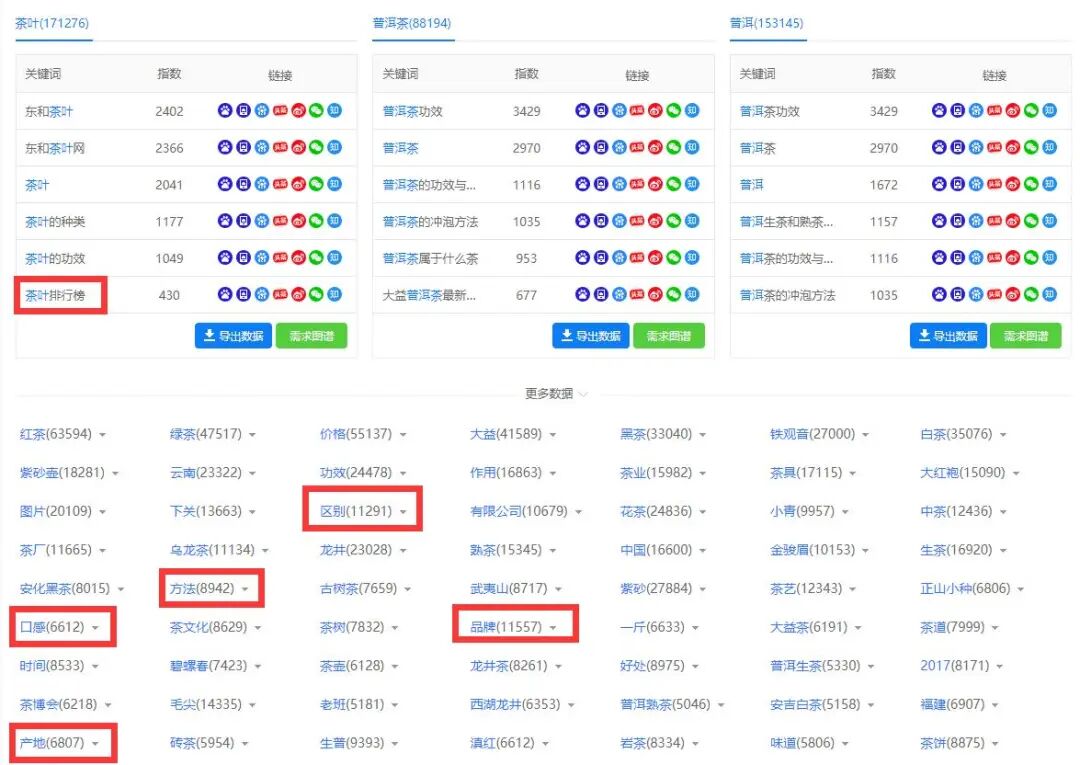The image size is (1080, 765).
Task: Select the 普洱(153145) tab
Action: (767, 23)
